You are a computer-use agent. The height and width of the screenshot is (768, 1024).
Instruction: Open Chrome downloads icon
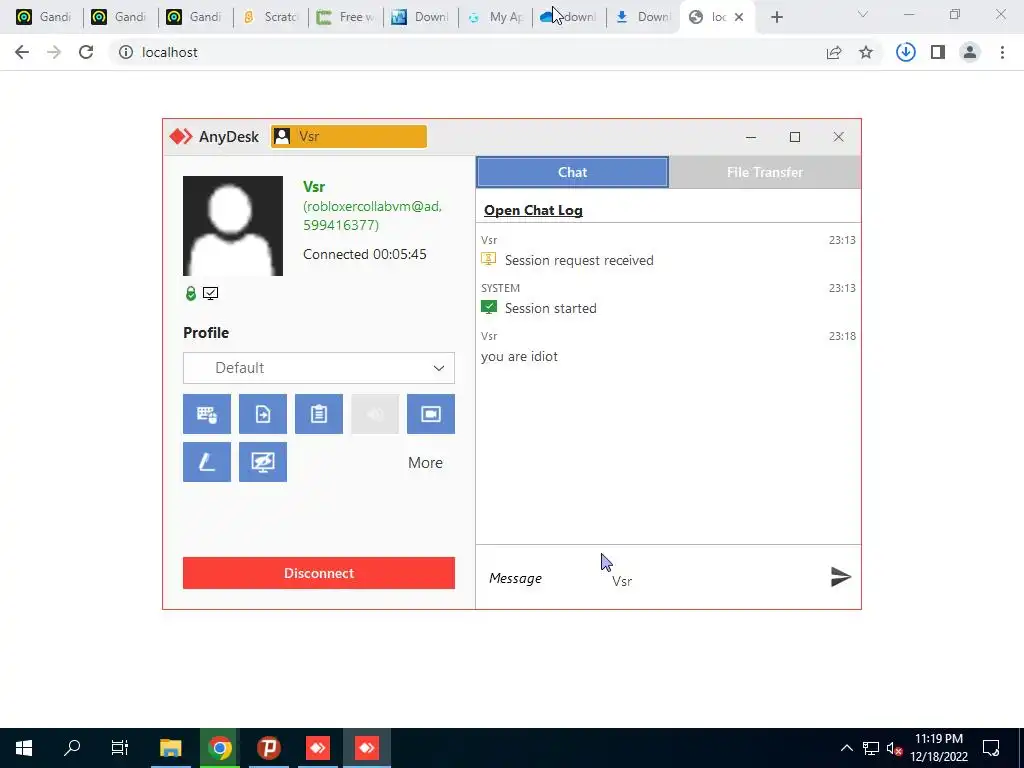(906, 52)
